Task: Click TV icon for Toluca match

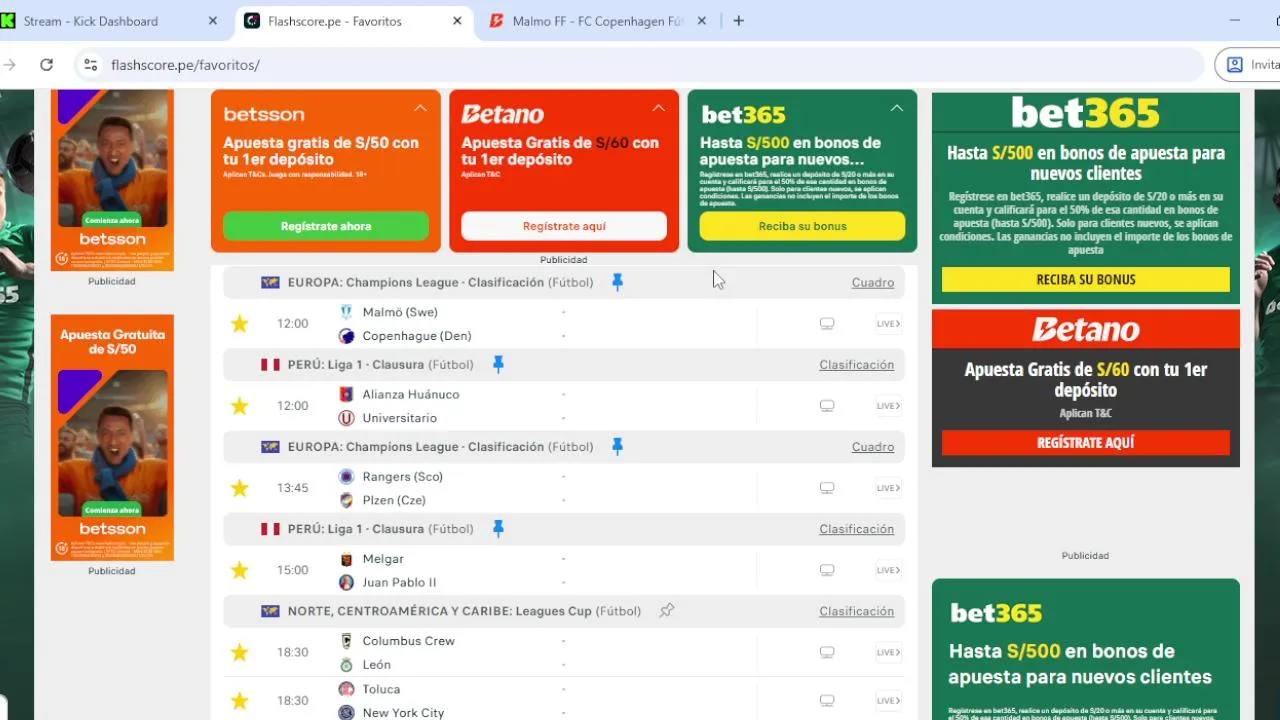Action: coord(827,701)
